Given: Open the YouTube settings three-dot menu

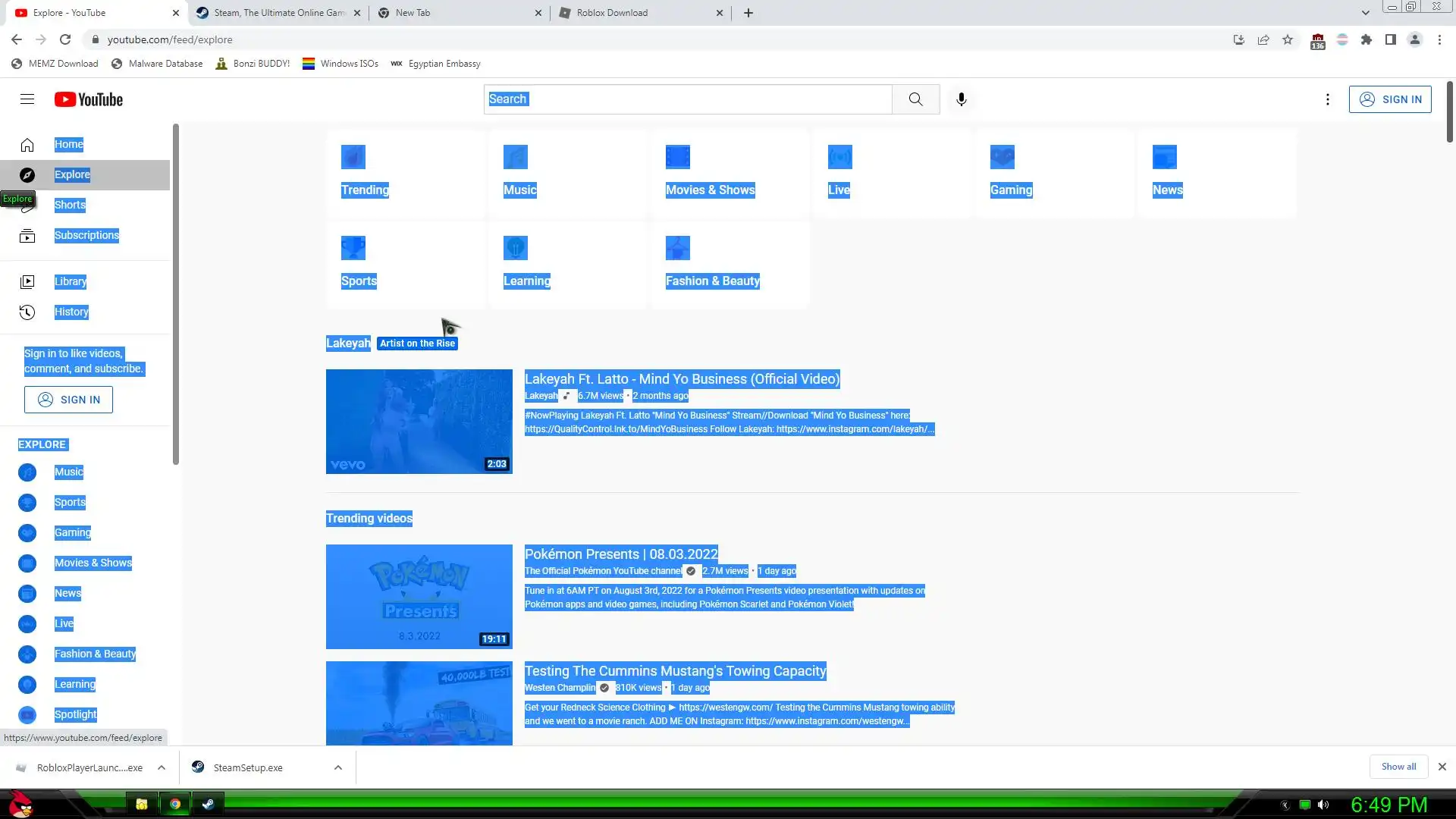Looking at the screenshot, I should tap(1327, 99).
